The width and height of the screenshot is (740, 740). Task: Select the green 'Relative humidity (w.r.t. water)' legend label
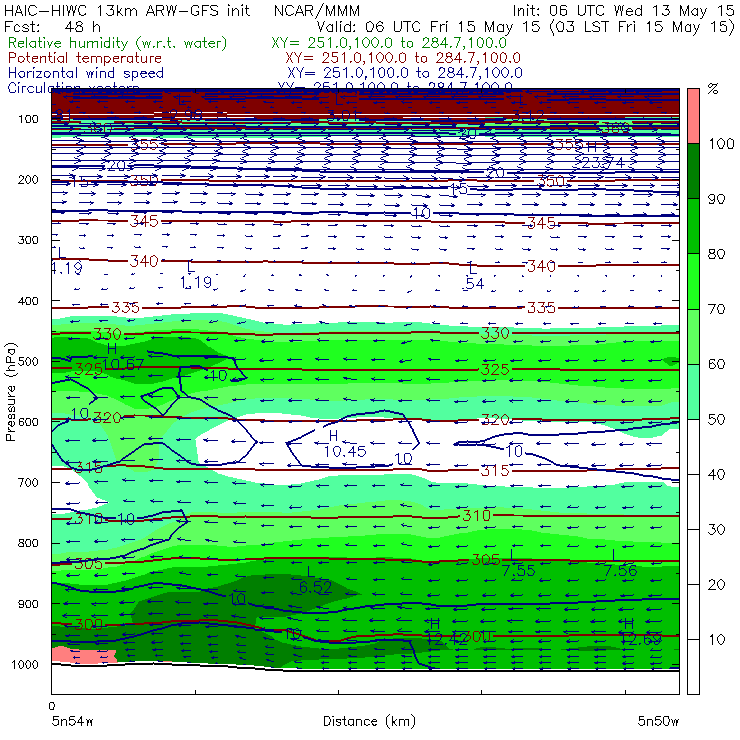pos(118,43)
